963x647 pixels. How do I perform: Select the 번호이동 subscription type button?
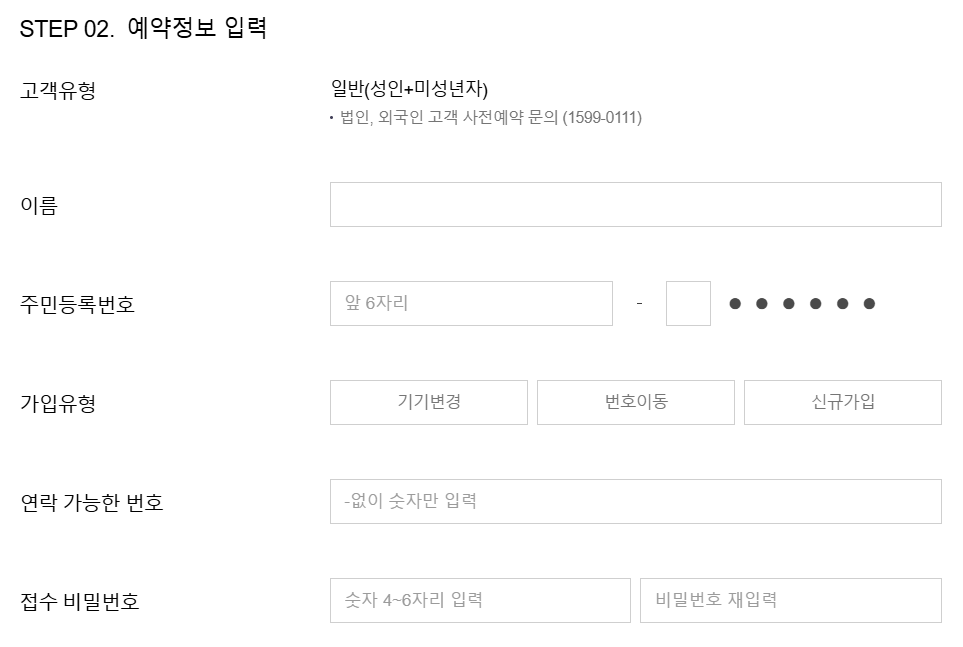coord(637,403)
